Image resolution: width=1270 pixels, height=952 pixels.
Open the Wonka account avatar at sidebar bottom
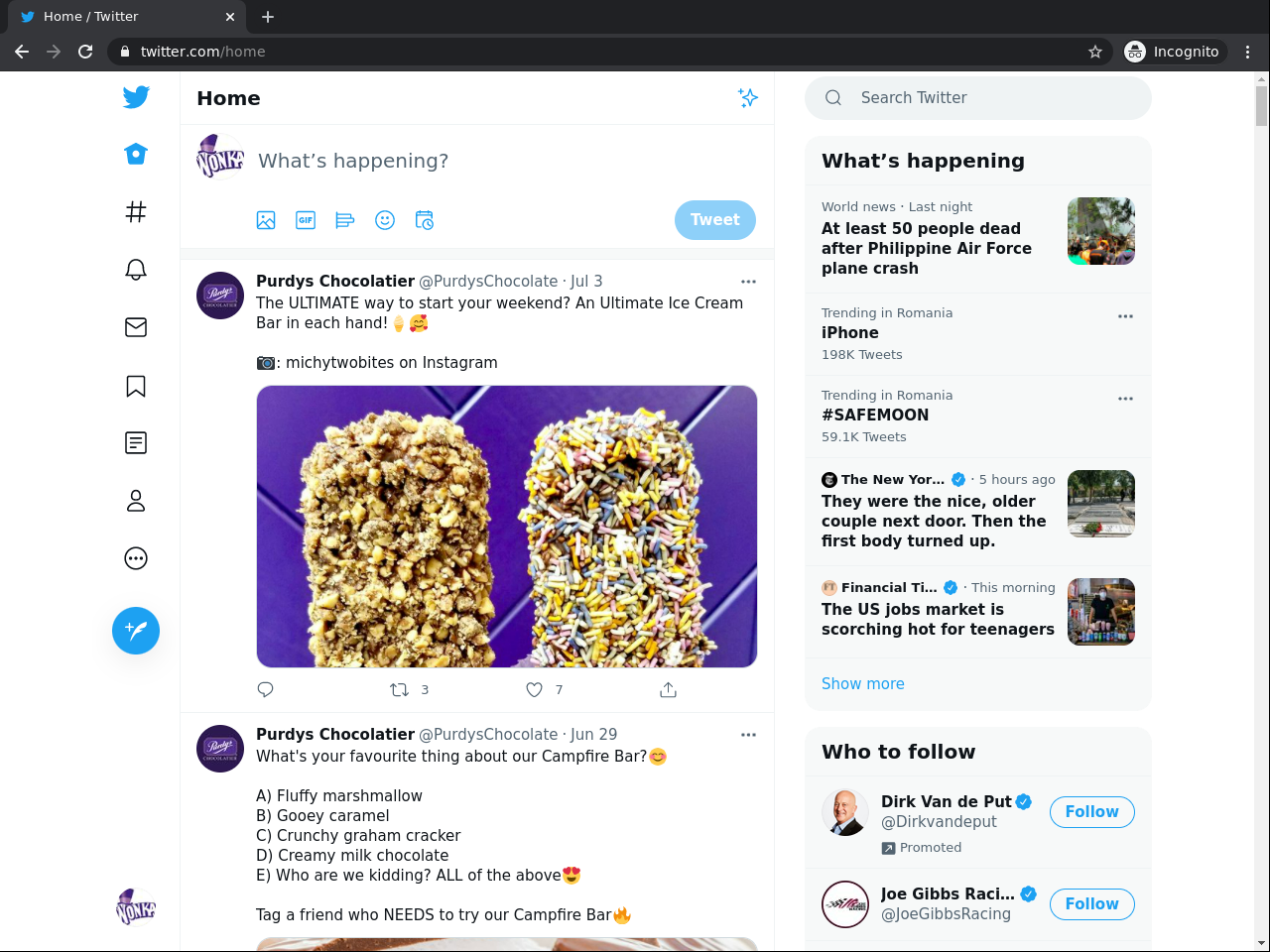click(x=136, y=906)
